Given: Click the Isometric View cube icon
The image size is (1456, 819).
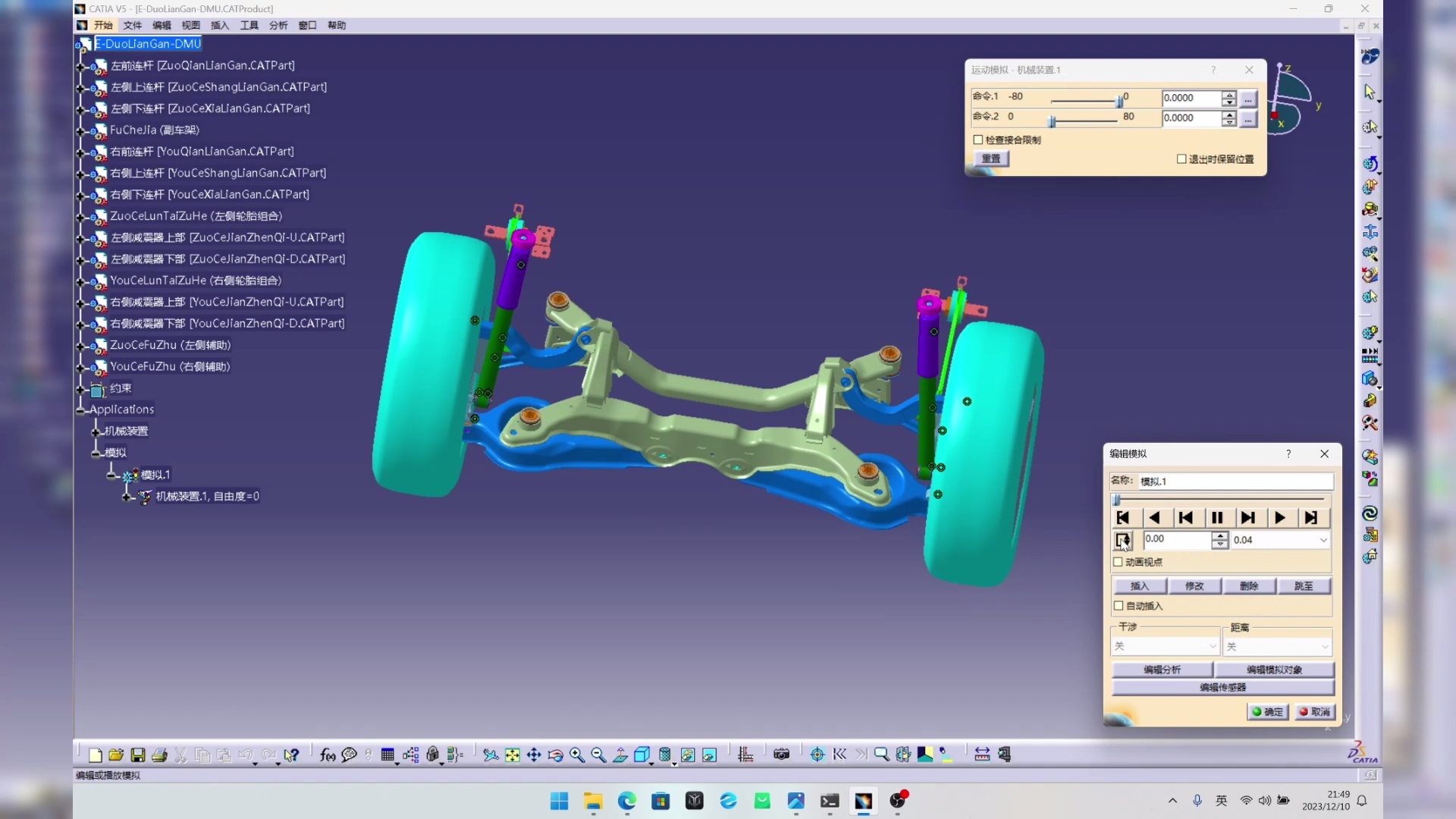Looking at the screenshot, I should pos(642,755).
